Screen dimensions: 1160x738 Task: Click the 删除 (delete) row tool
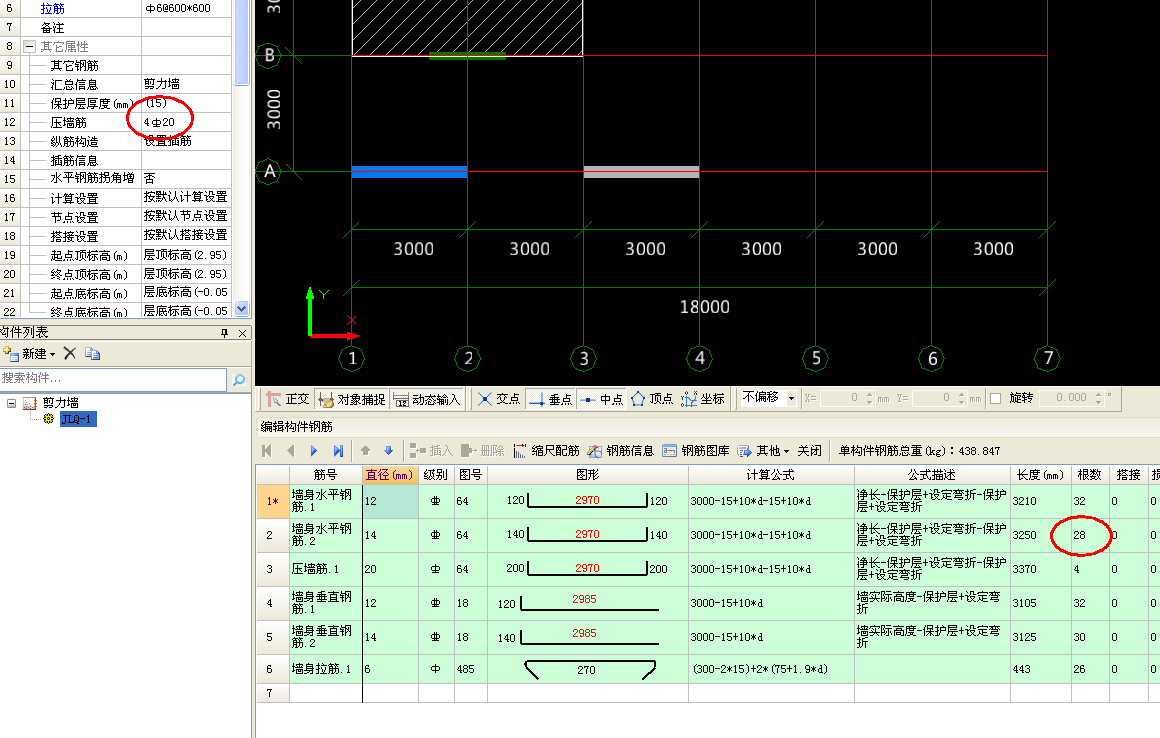click(482, 451)
